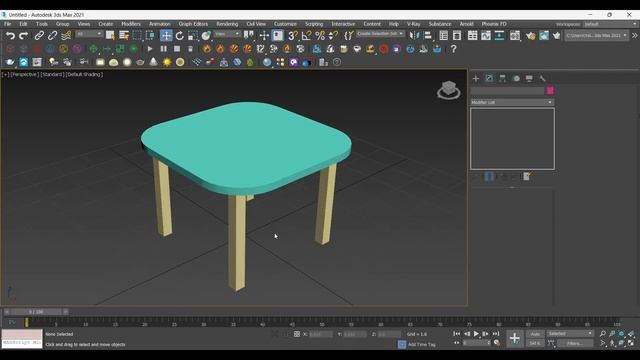Screen dimensions: 640x360
Task: Click the Redo arrow icon
Action: 24,36
